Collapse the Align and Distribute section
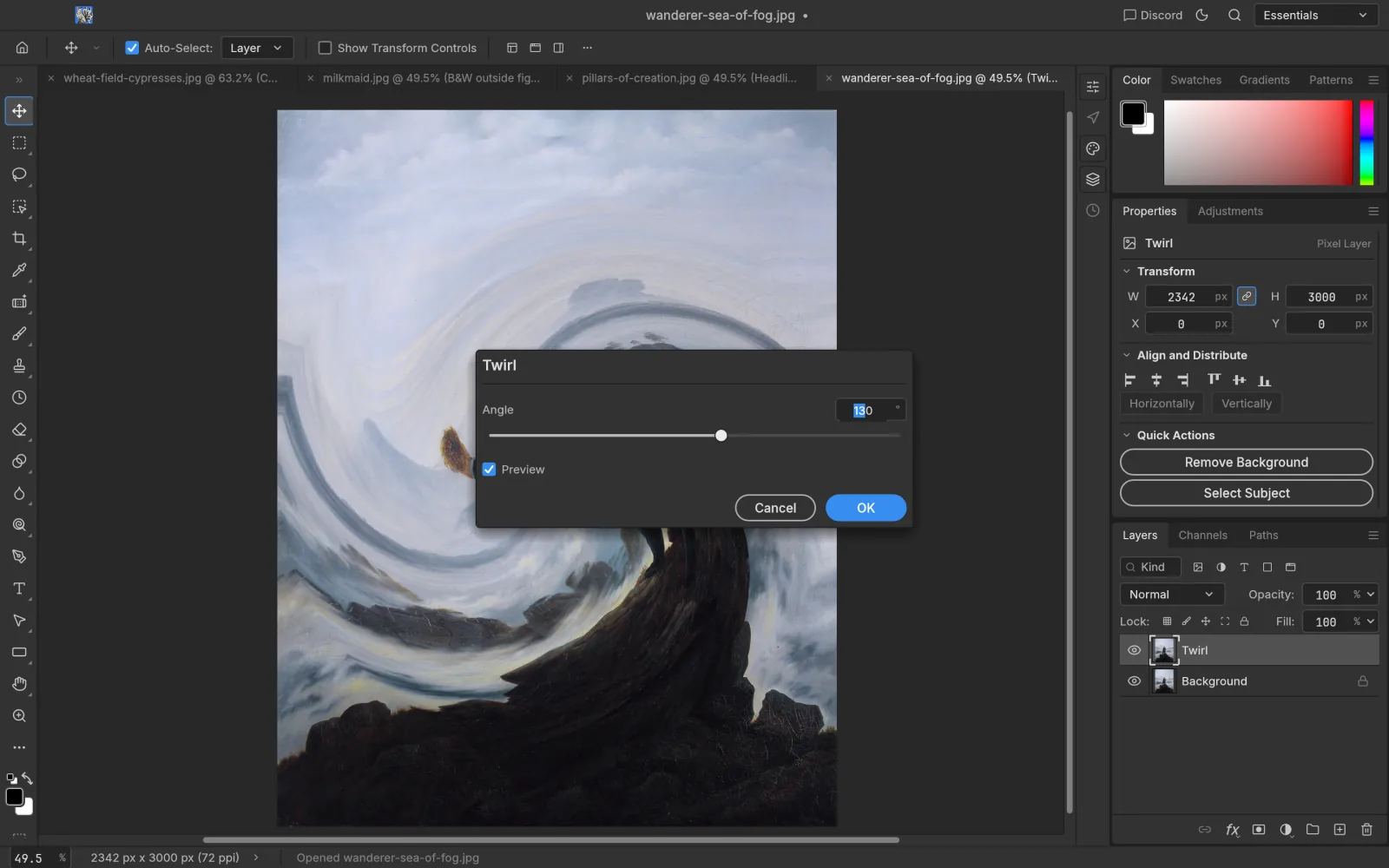 (1127, 355)
